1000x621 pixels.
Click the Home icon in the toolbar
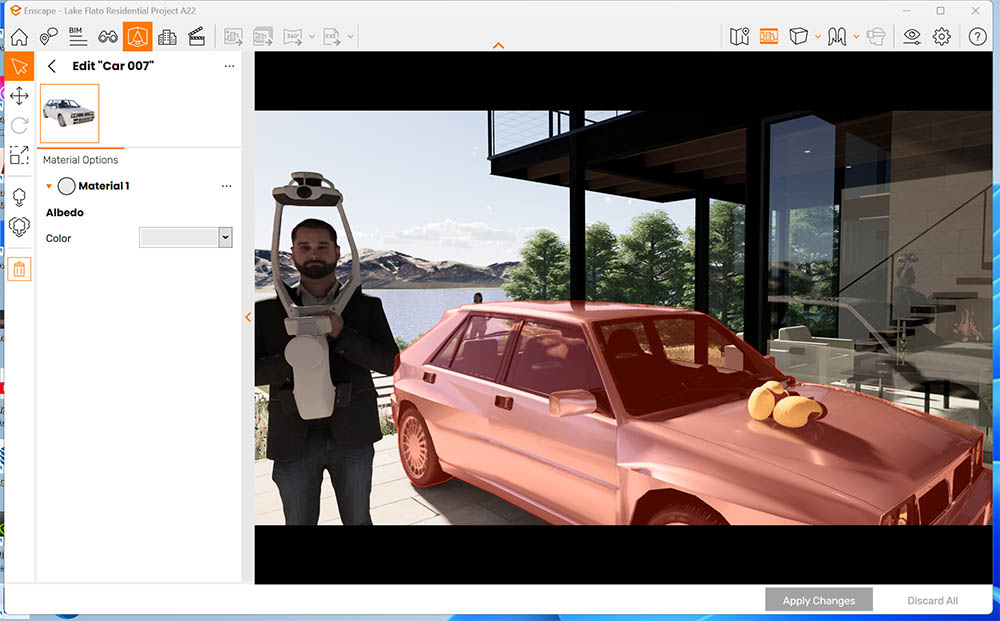pos(19,37)
